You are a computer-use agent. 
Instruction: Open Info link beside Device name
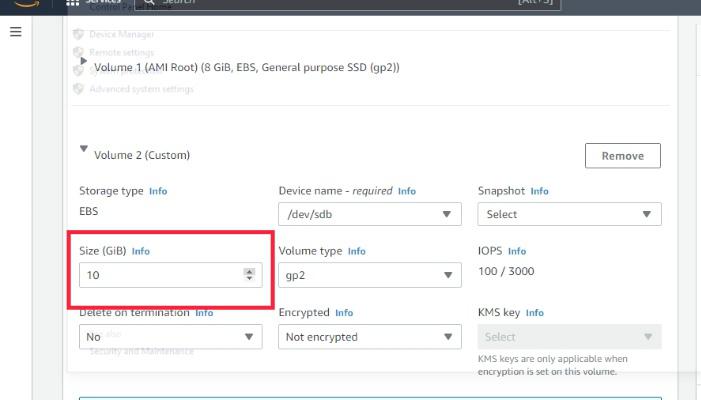pyautogui.click(x=406, y=191)
